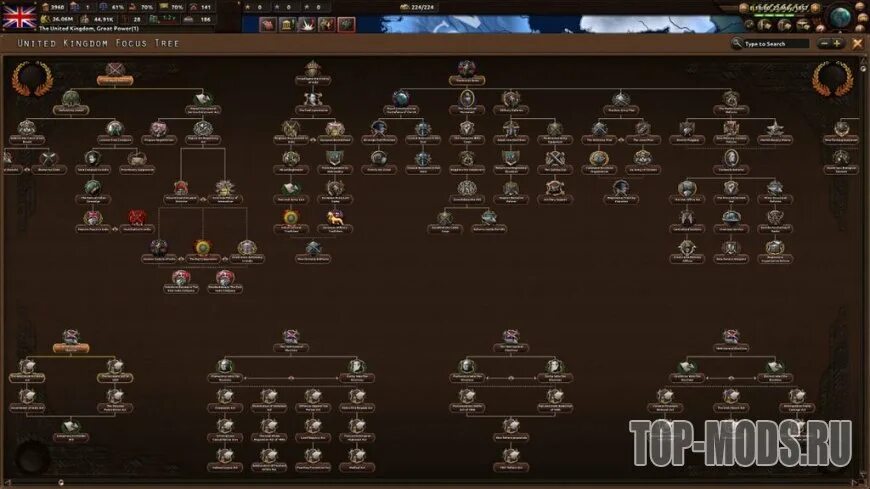870x489 pixels.
Task: Select the Union Jack focus with highlighted label
Action: [71, 341]
